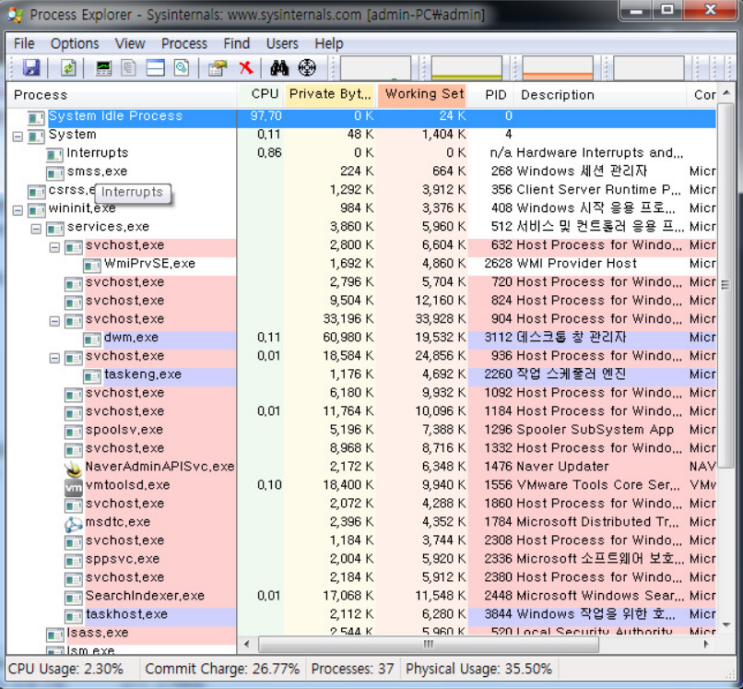
Task: Toggle the process tree view icon
Action: [128, 68]
